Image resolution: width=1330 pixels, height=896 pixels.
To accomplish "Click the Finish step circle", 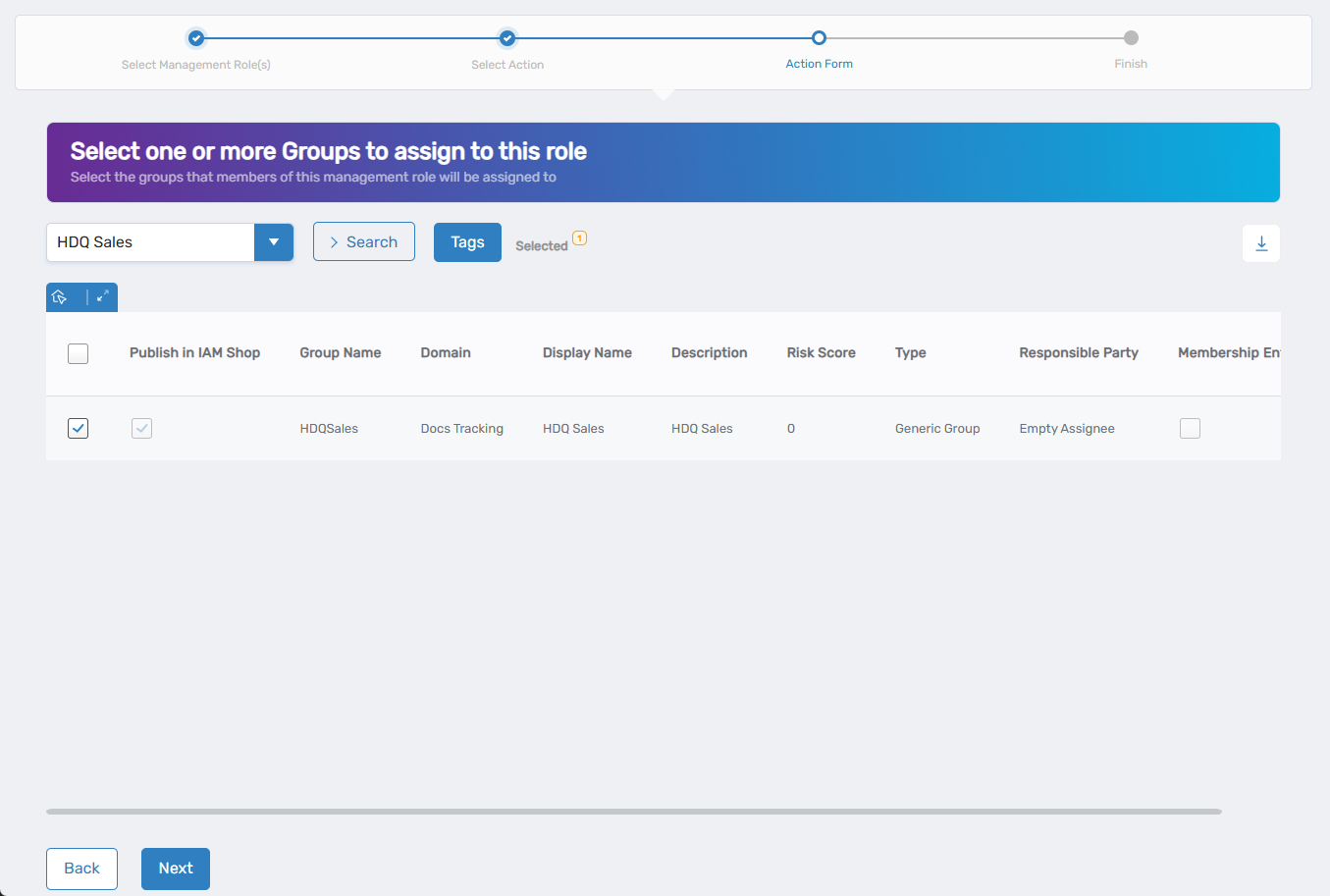I will pyautogui.click(x=1131, y=37).
